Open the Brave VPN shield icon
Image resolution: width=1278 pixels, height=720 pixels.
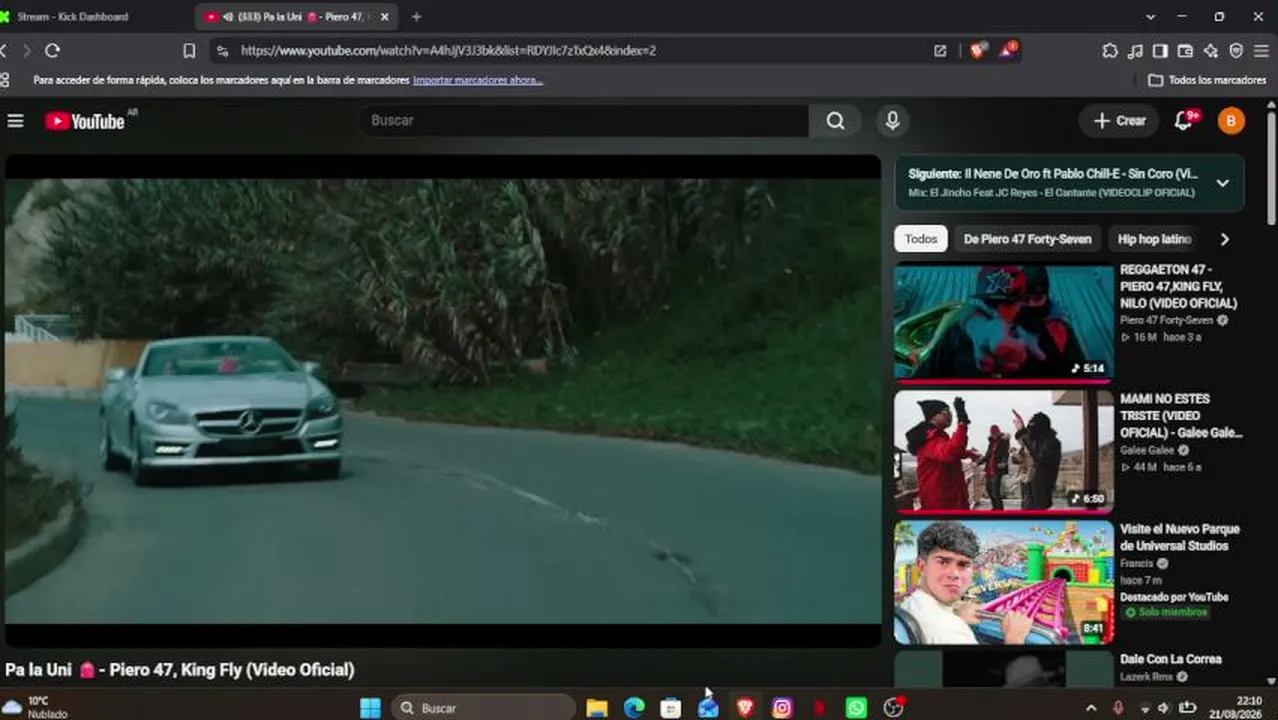1236,51
